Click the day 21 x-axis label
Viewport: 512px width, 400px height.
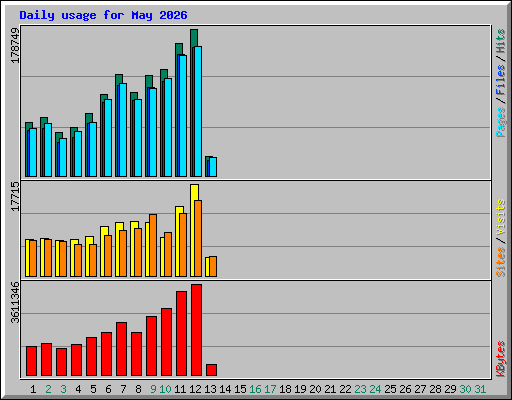pyautogui.click(x=330, y=389)
